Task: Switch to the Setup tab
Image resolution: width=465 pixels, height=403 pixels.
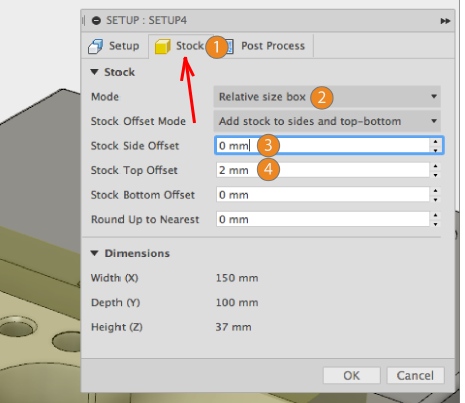Action: (x=115, y=46)
